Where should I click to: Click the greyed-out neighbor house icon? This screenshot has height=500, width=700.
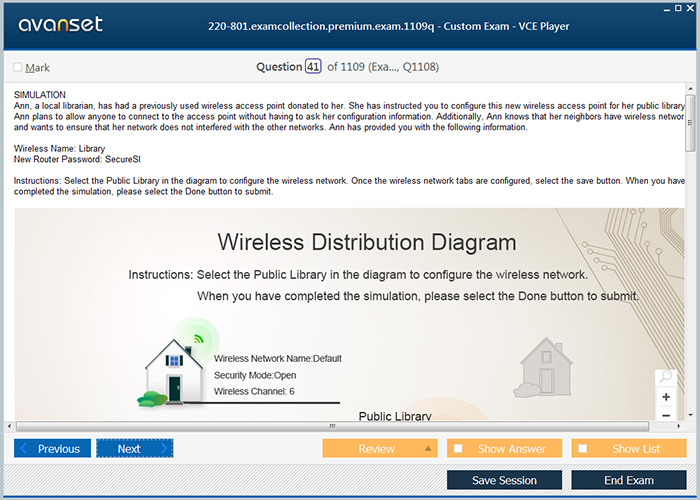point(547,364)
